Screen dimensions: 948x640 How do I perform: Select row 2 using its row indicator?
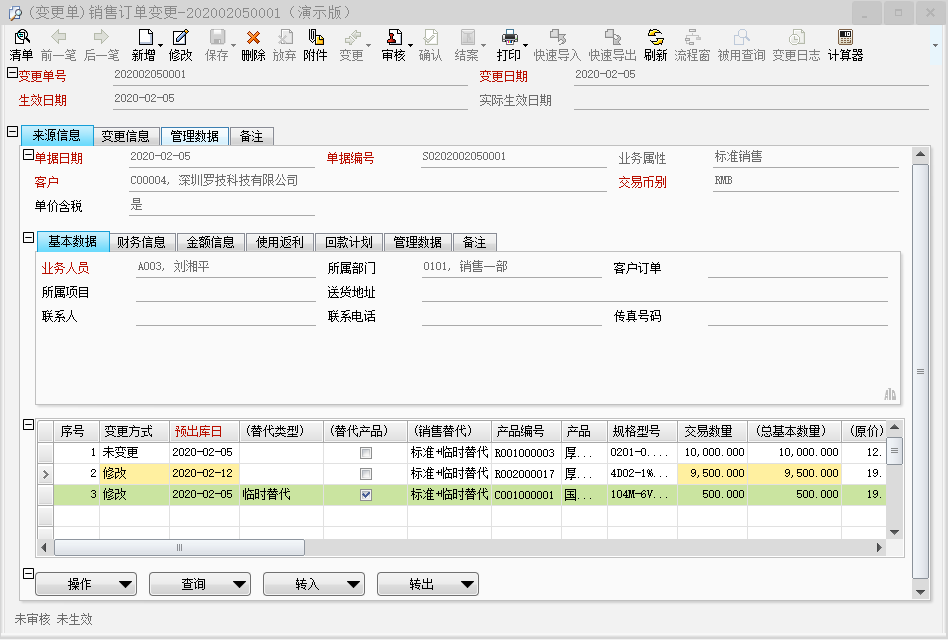click(x=45, y=474)
